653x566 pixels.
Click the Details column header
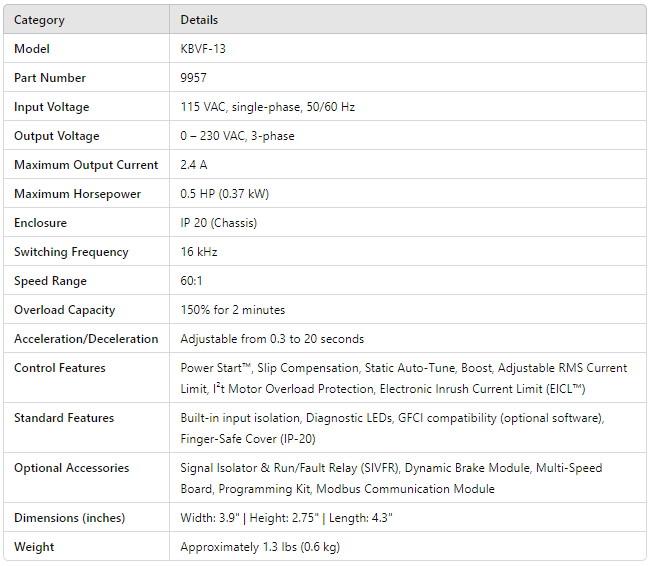coord(199,20)
